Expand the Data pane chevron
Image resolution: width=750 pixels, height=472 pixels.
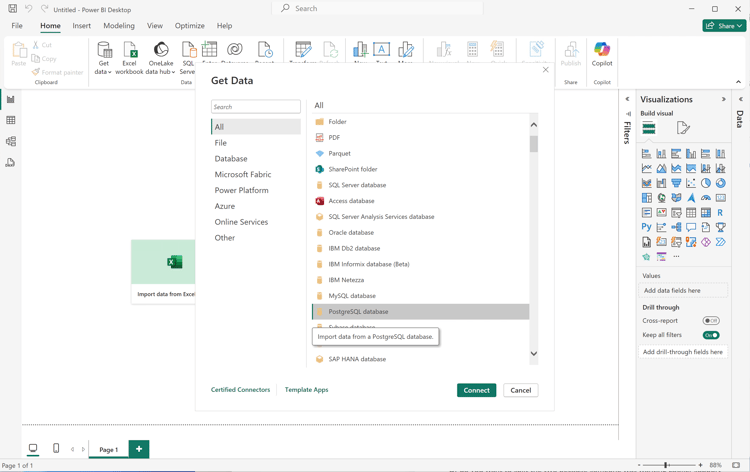pyautogui.click(x=740, y=99)
